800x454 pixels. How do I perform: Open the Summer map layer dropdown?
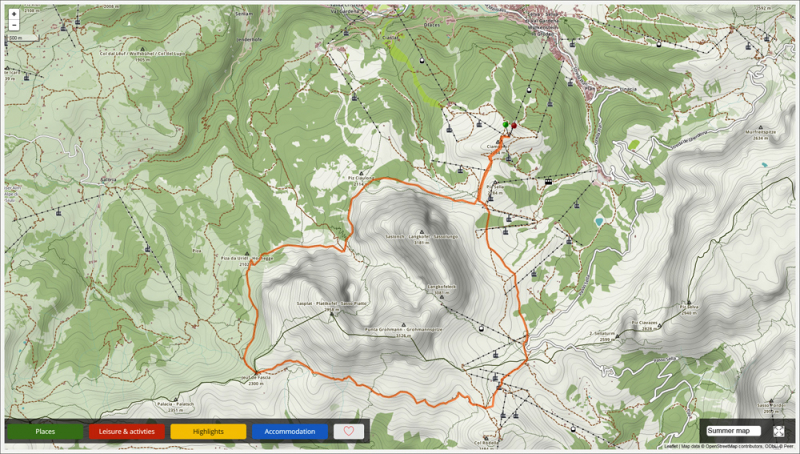click(x=733, y=431)
